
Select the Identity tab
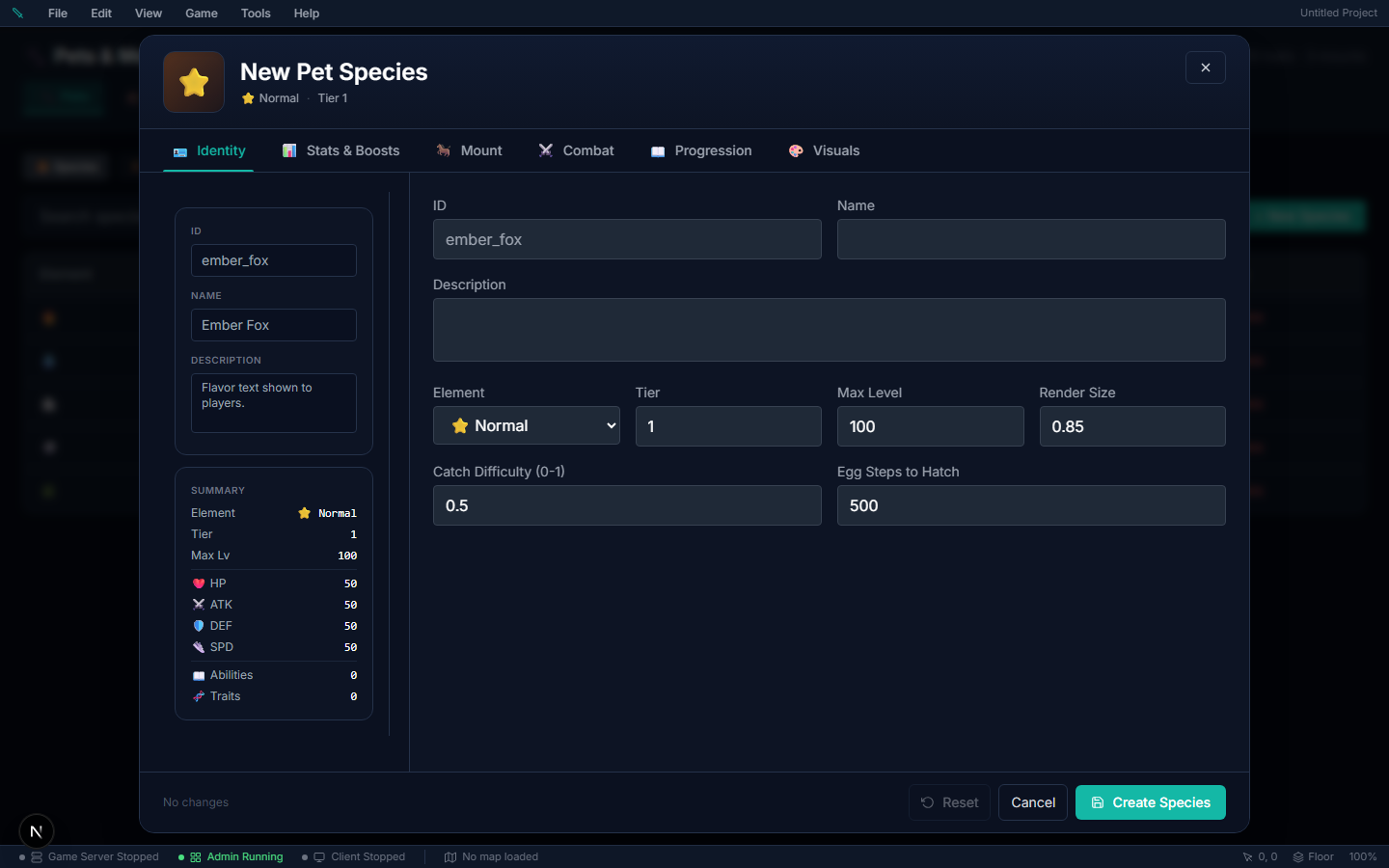[x=209, y=150]
